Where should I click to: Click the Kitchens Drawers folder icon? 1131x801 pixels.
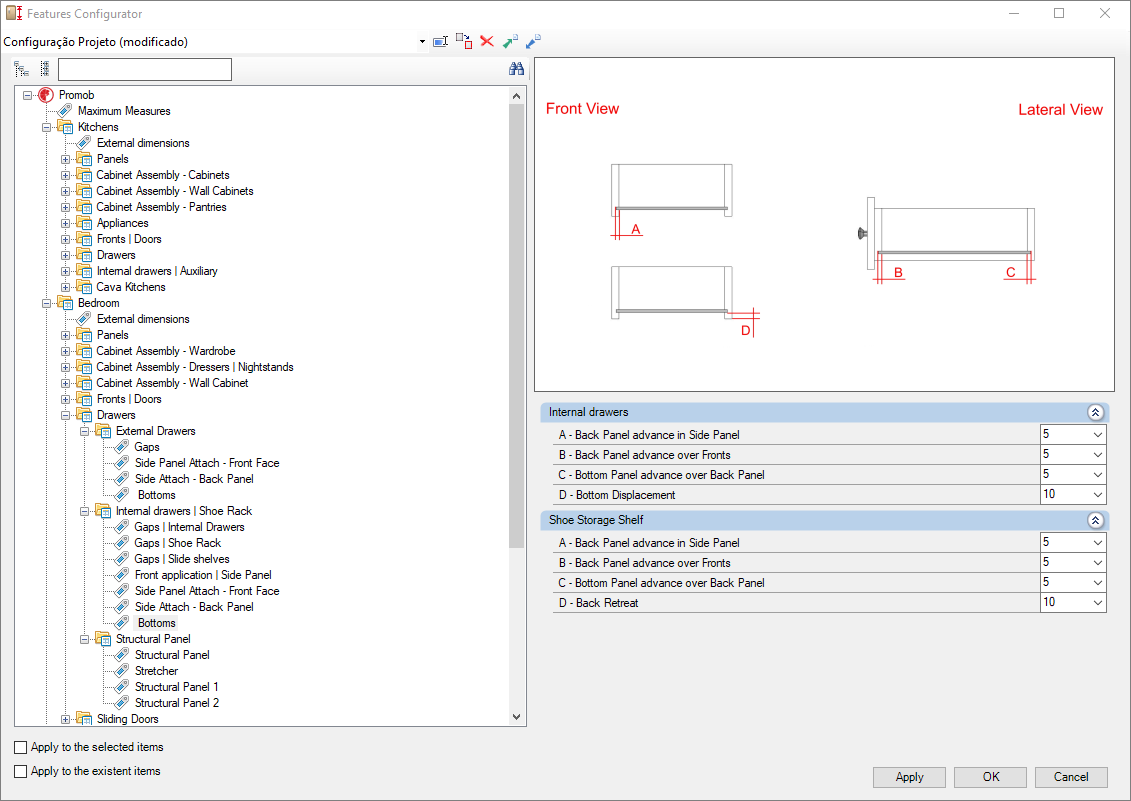(84, 255)
